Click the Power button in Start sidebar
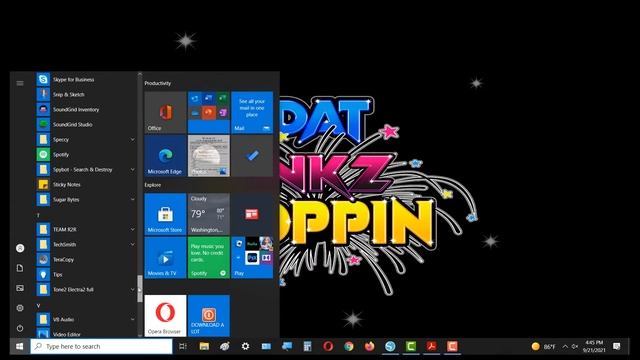 point(20,328)
